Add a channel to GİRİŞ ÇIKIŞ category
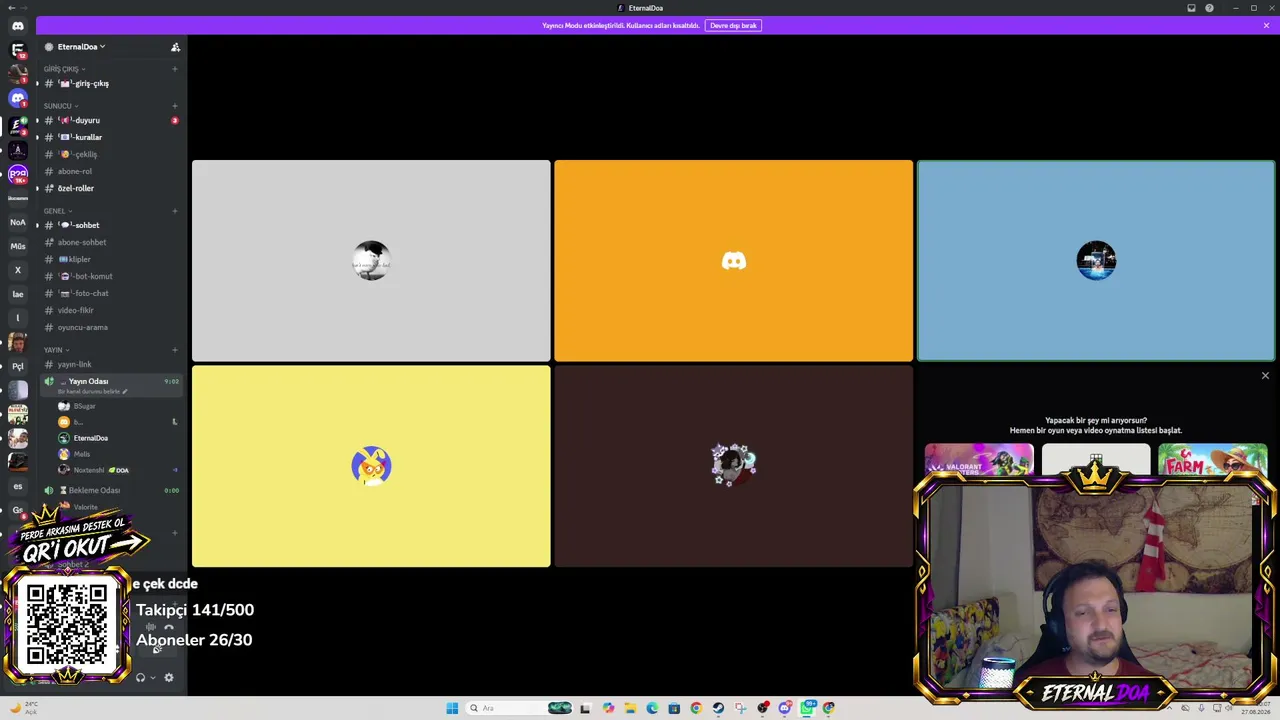Image resolution: width=1280 pixels, height=720 pixels. [175, 69]
